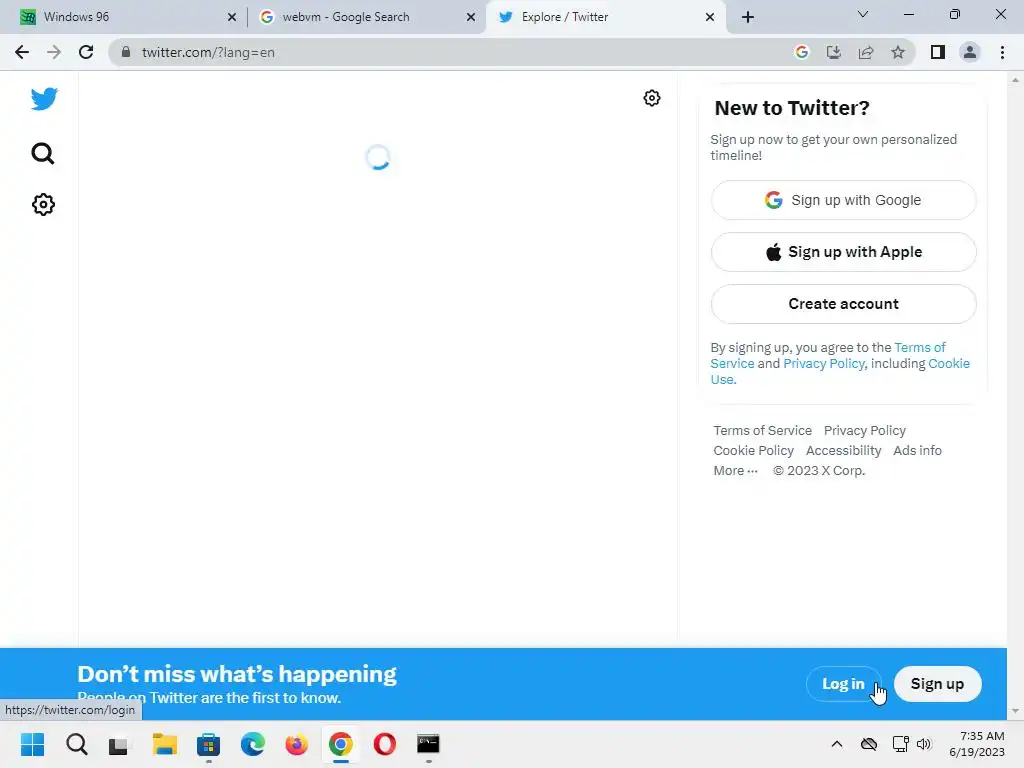Expand the More footer menu
Viewport: 1024px width, 768px height.
(735, 470)
